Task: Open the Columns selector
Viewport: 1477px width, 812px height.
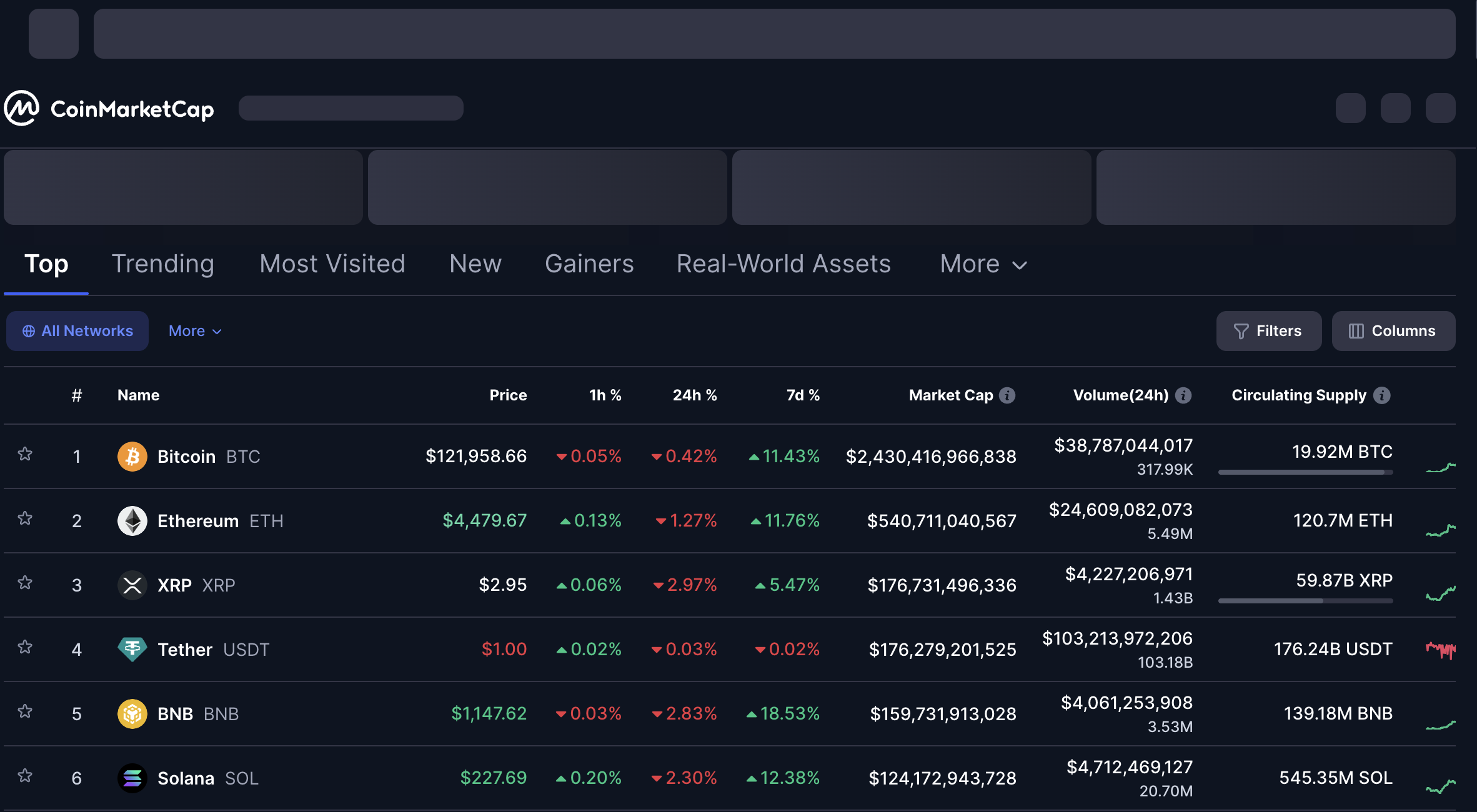Action: [1393, 331]
